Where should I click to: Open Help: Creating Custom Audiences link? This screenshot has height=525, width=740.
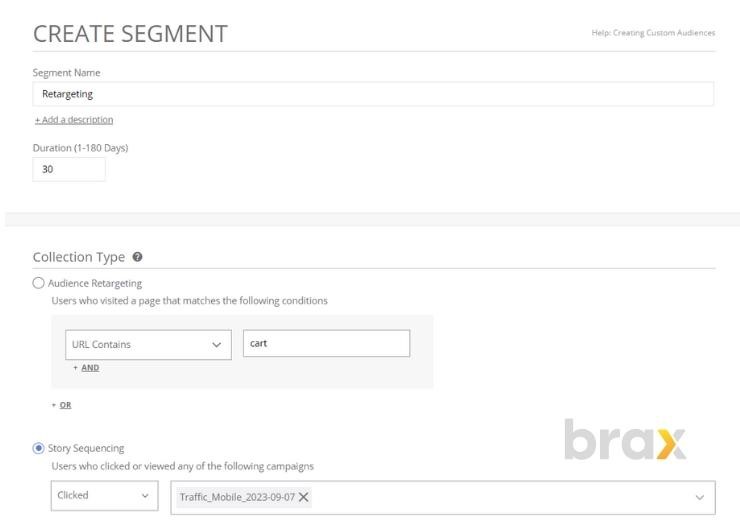pos(653,33)
